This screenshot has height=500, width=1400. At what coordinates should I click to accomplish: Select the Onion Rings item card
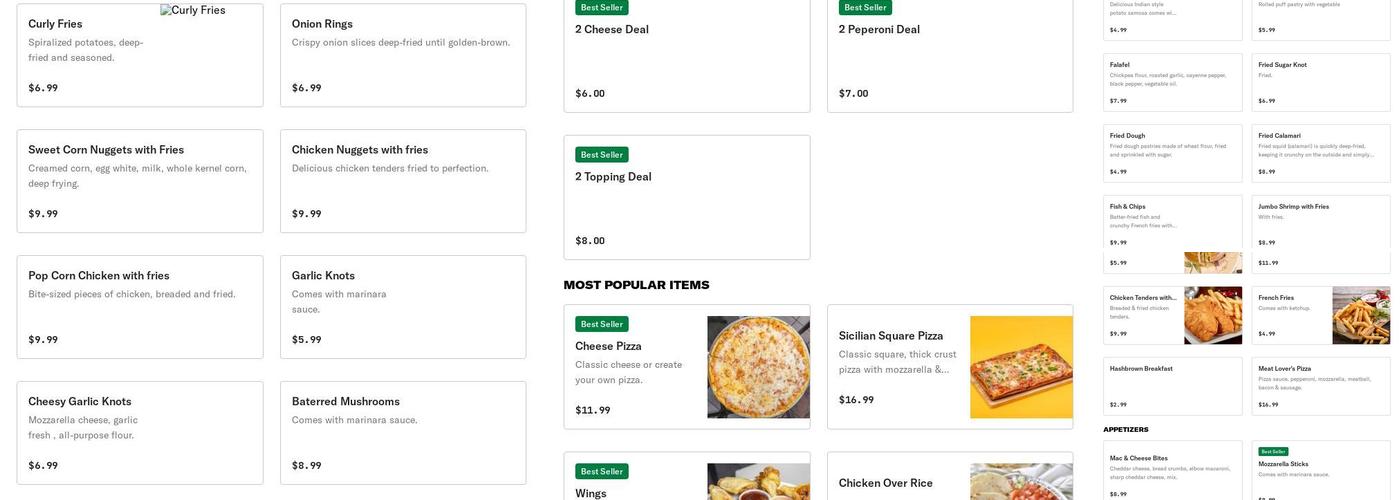[x=403, y=55]
